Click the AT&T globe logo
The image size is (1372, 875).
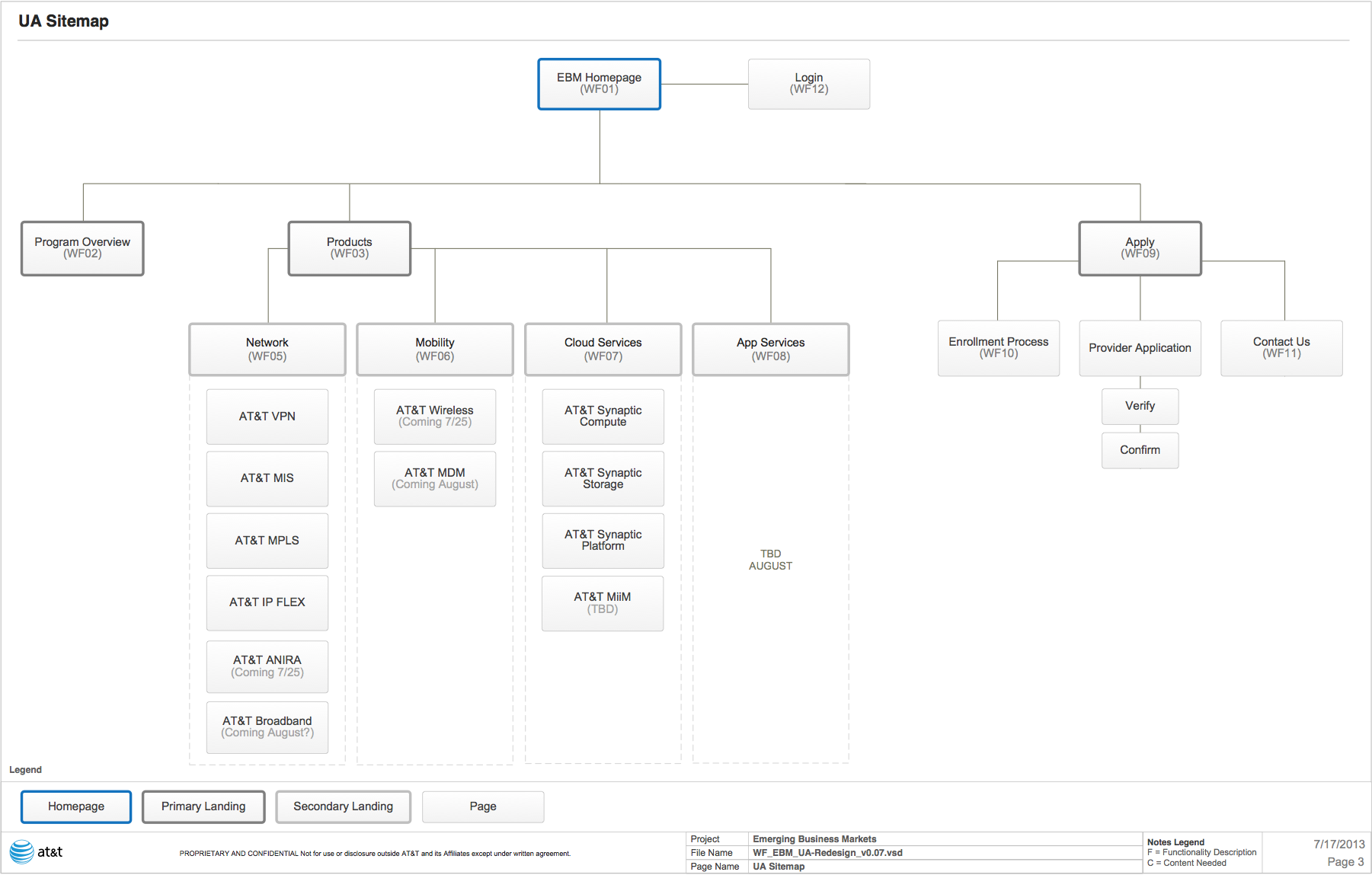tap(21, 851)
